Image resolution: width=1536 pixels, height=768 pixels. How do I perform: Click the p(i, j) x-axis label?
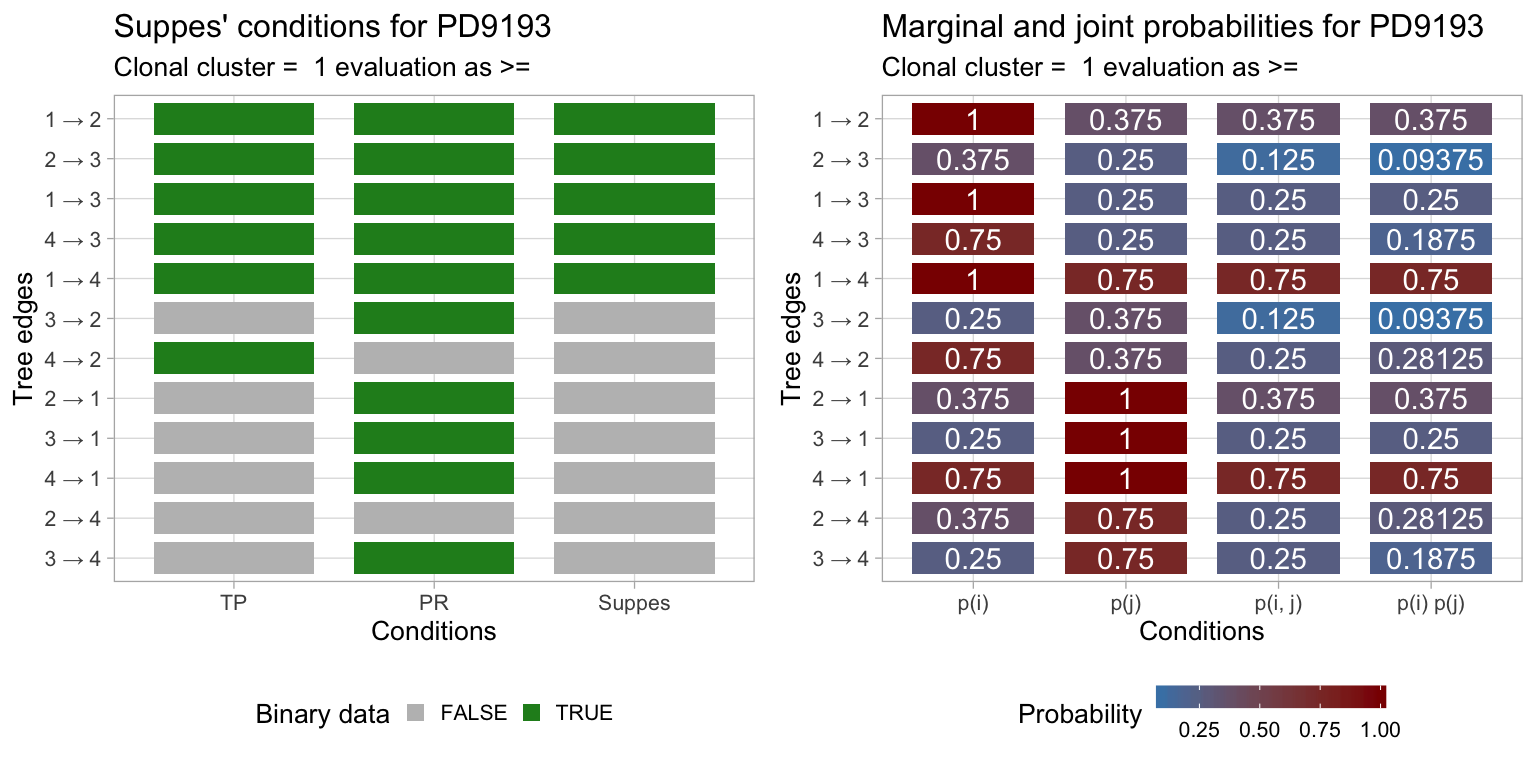coord(1278,603)
